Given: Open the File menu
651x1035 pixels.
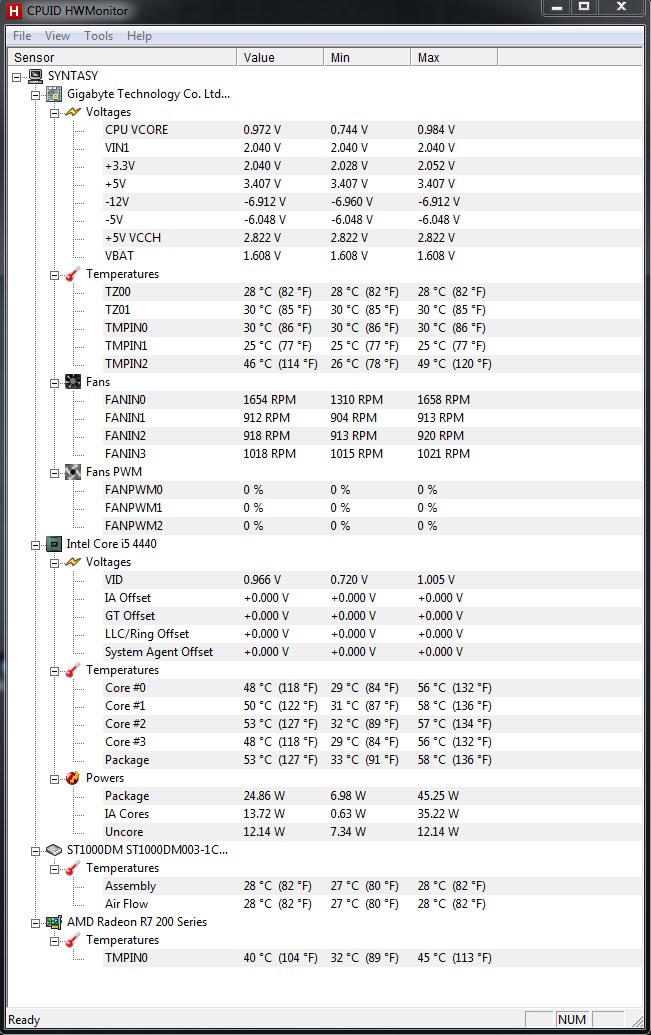Looking at the screenshot, I should pos(22,36).
